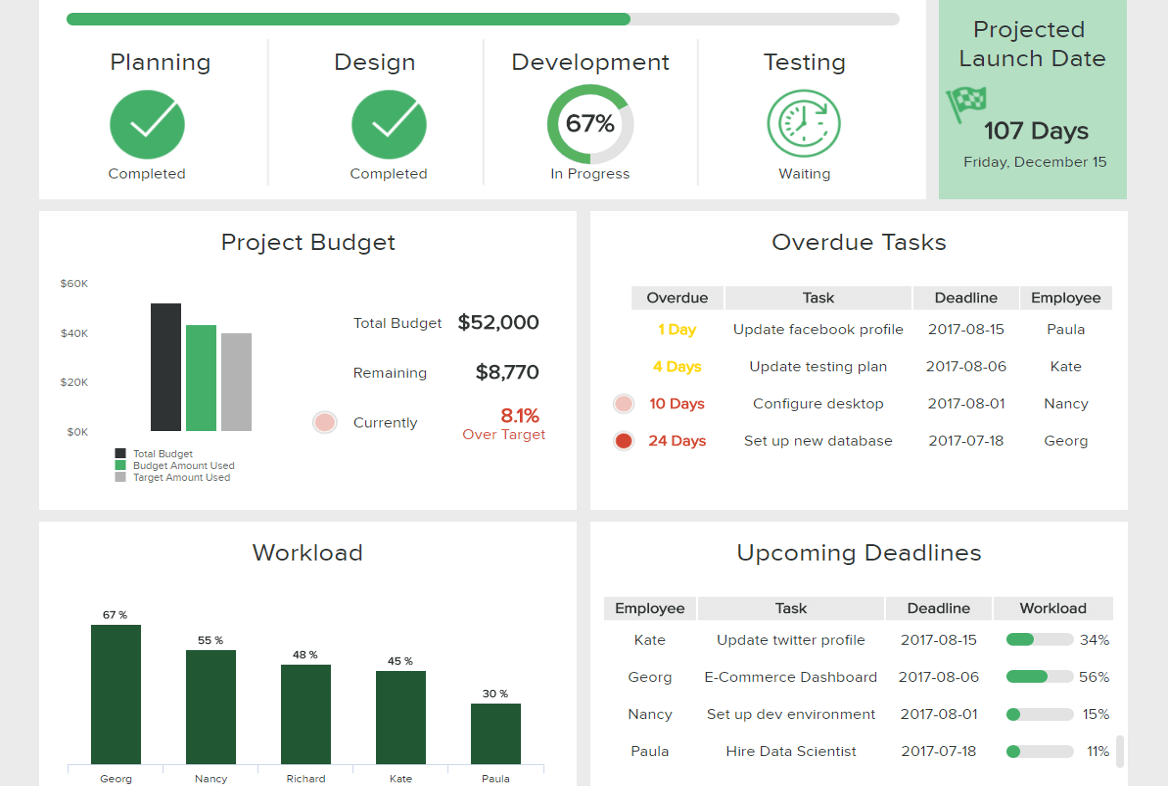The image size is (1168, 786).
Task: Click Georg's 56% workload progress bar
Action: [1039, 677]
